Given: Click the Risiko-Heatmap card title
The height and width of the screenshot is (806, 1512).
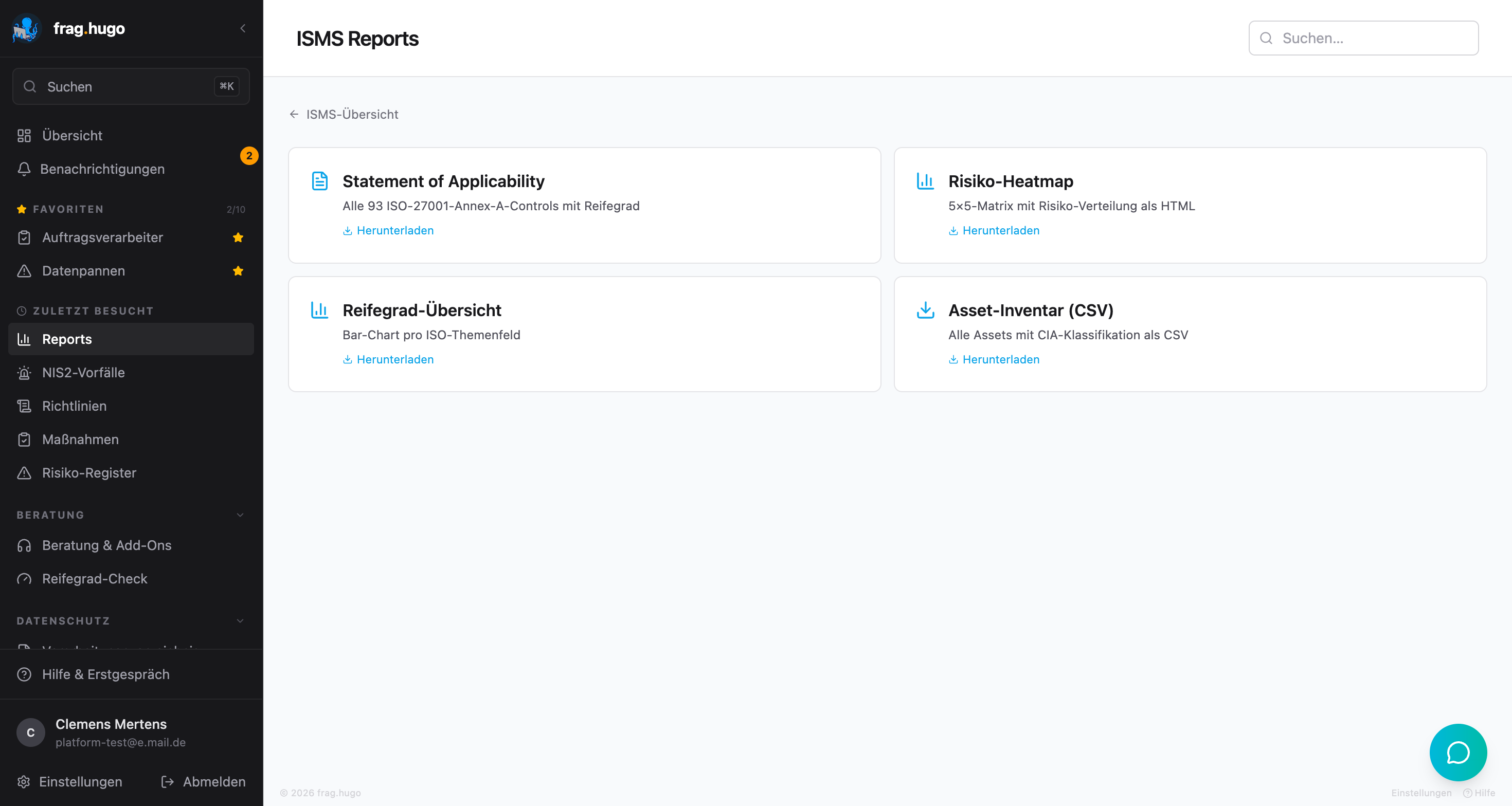Looking at the screenshot, I should (x=1011, y=181).
